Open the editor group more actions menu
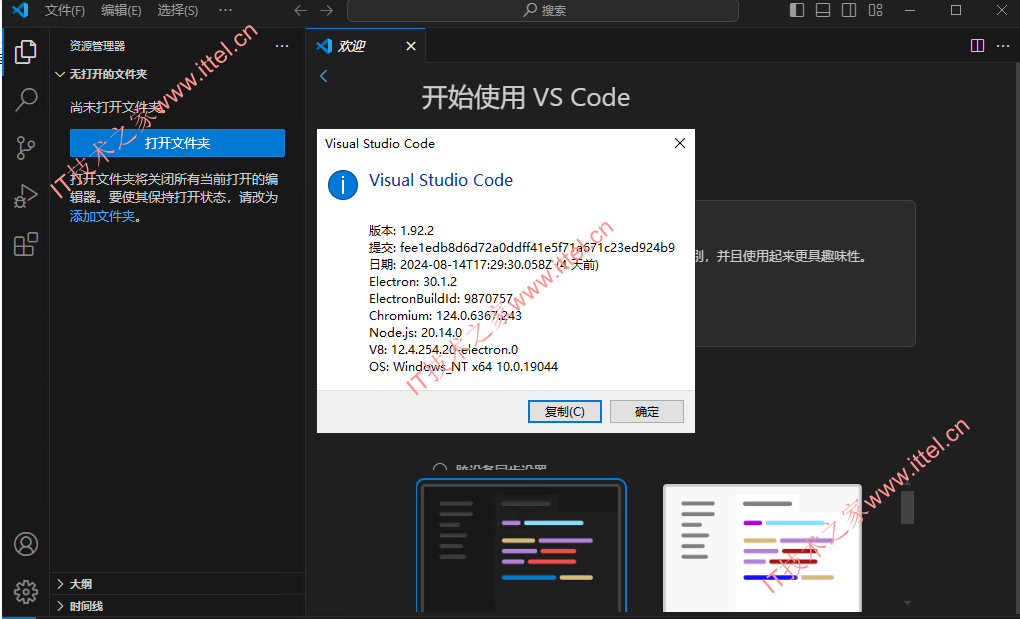 (1003, 46)
